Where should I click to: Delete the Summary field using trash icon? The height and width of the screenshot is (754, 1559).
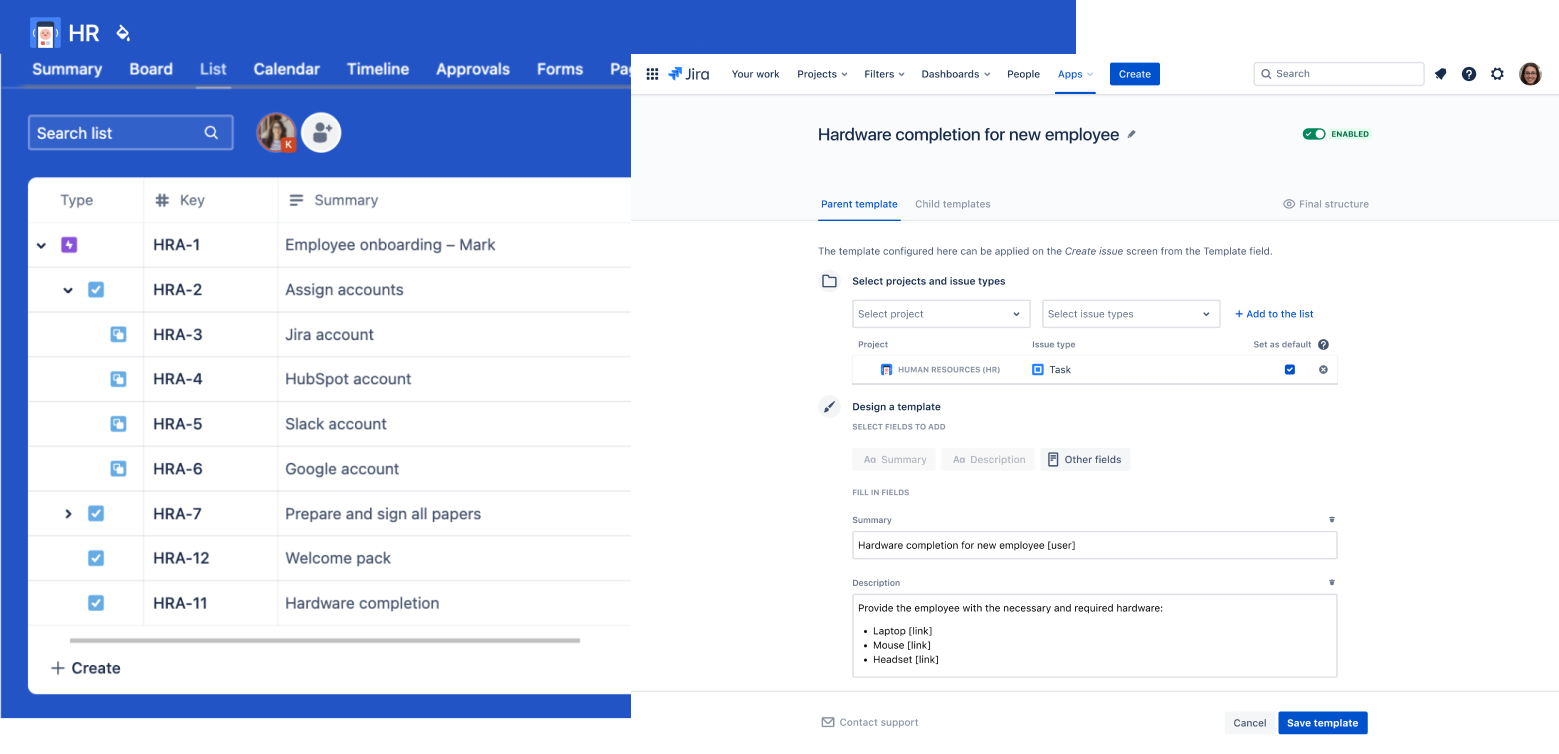[1331, 520]
